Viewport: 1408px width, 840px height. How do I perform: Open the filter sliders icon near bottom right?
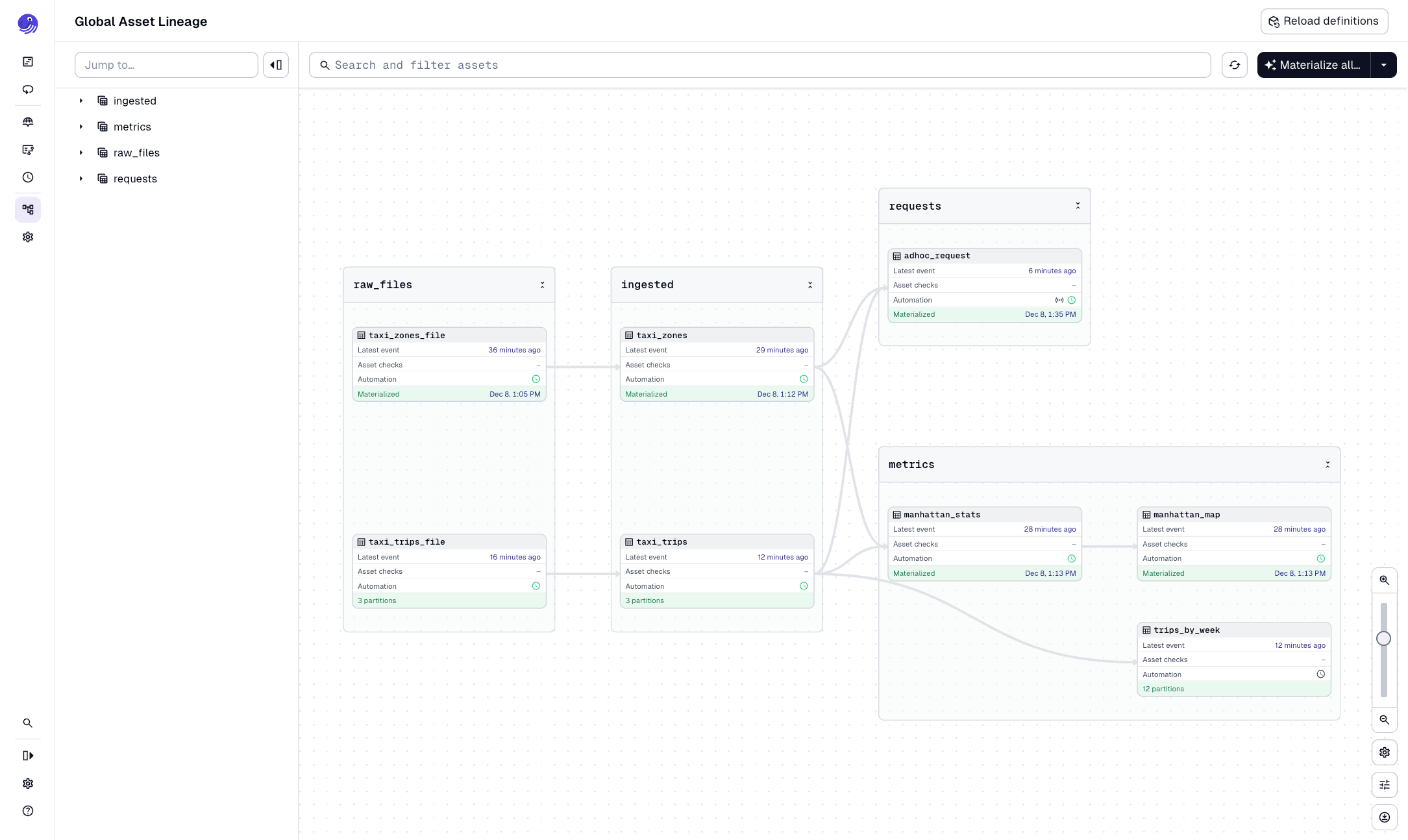1384,785
